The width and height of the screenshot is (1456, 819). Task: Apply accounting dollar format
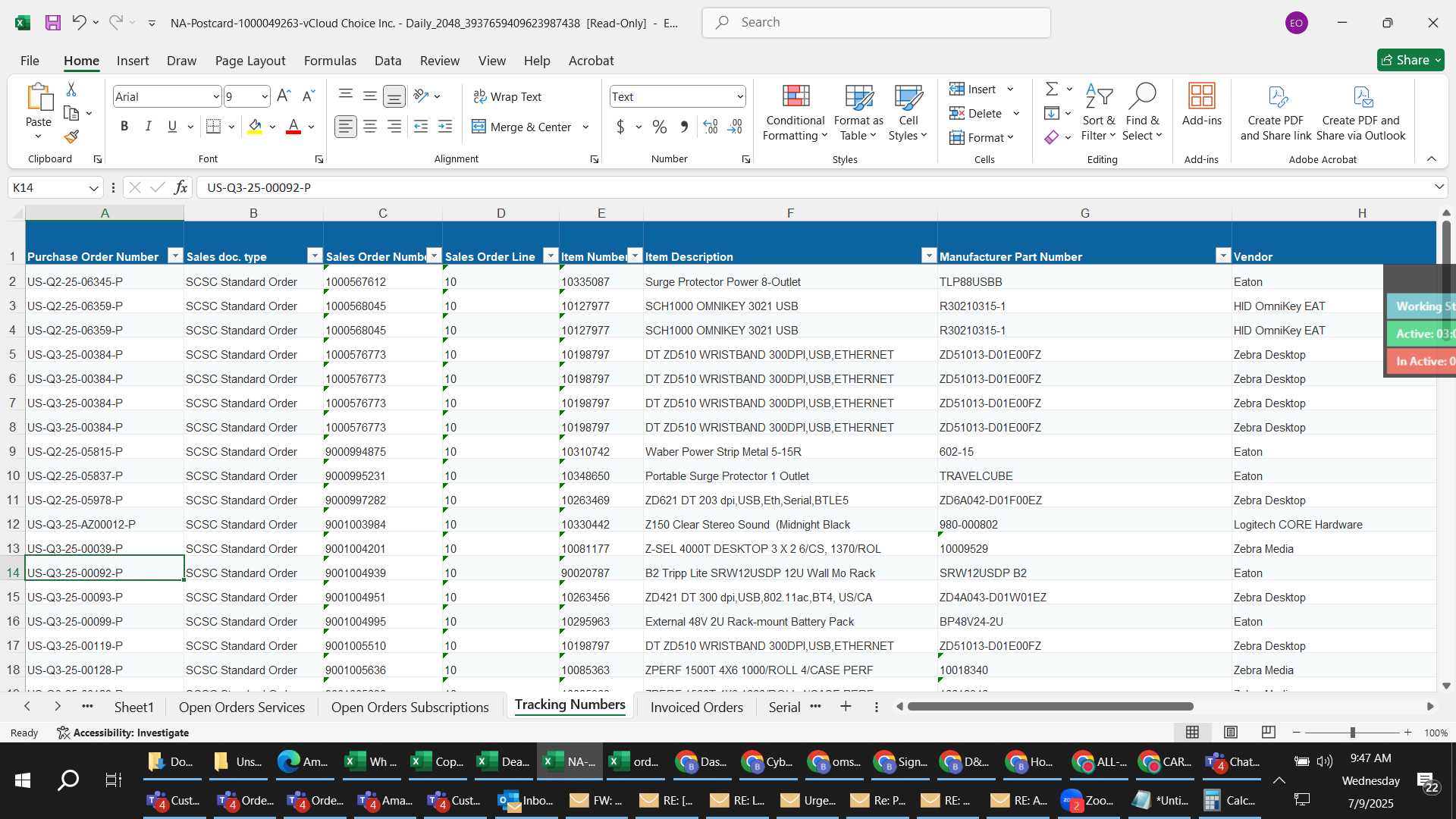(620, 127)
